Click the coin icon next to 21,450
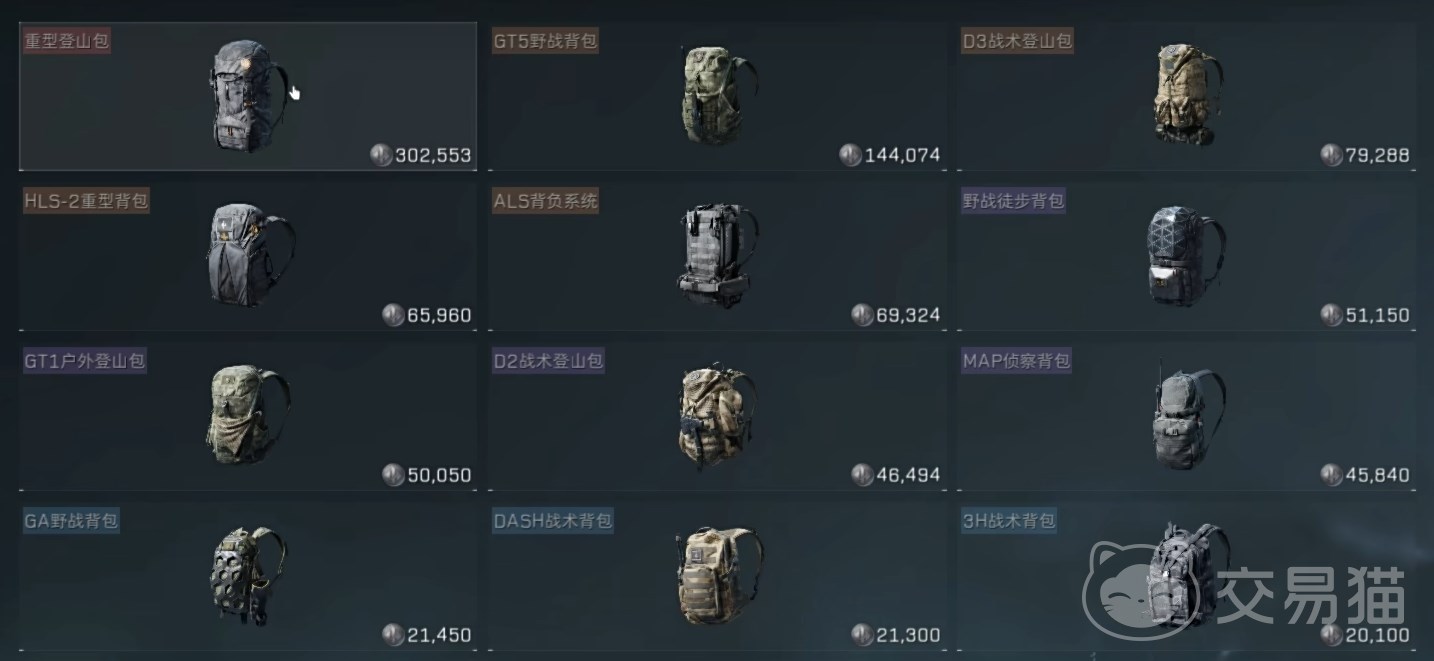 pos(393,634)
